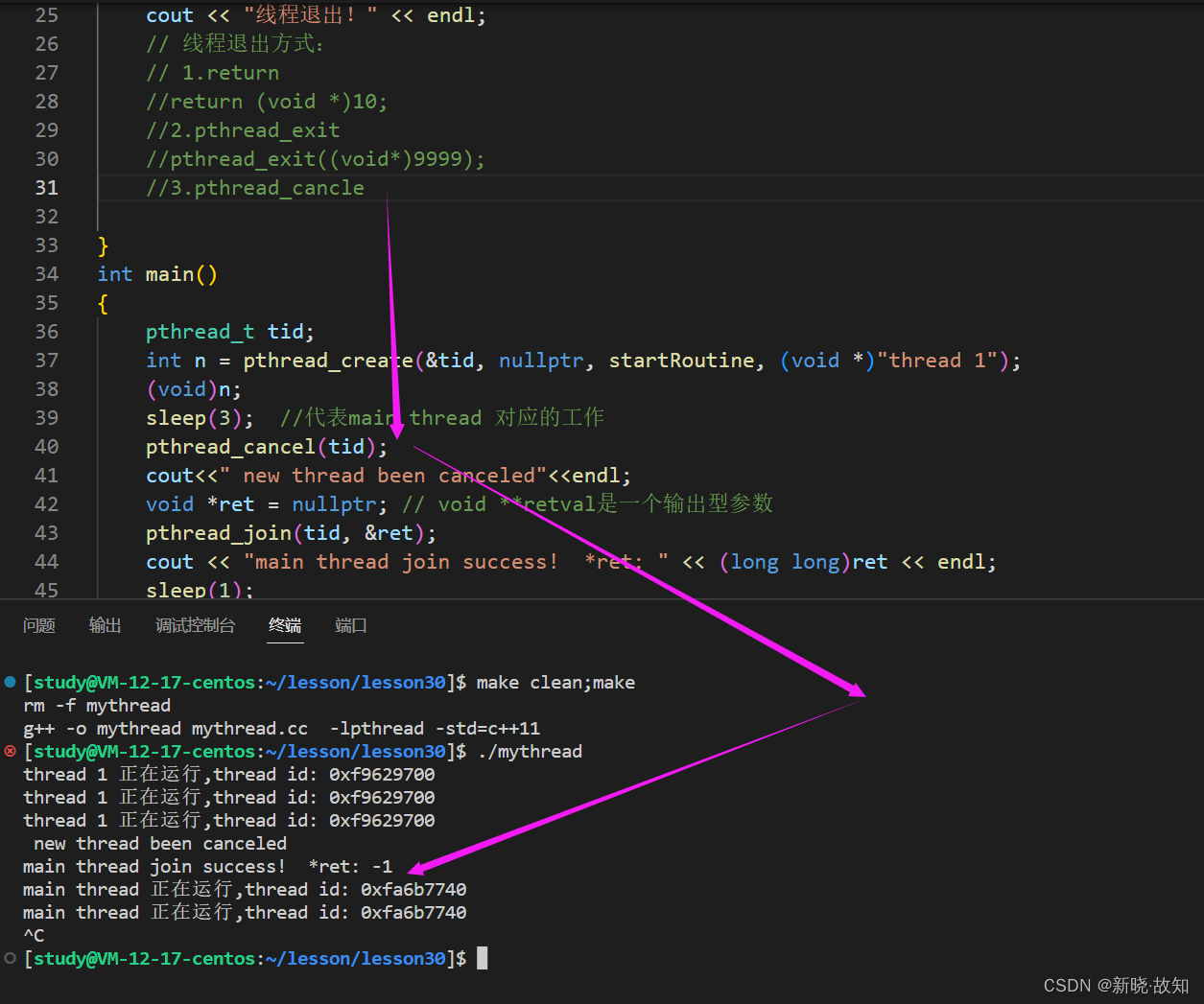The width and height of the screenshot is (1204, 1004).
Task: Click the blue dot beside make clean command
Action: click(x=11, y=682)
